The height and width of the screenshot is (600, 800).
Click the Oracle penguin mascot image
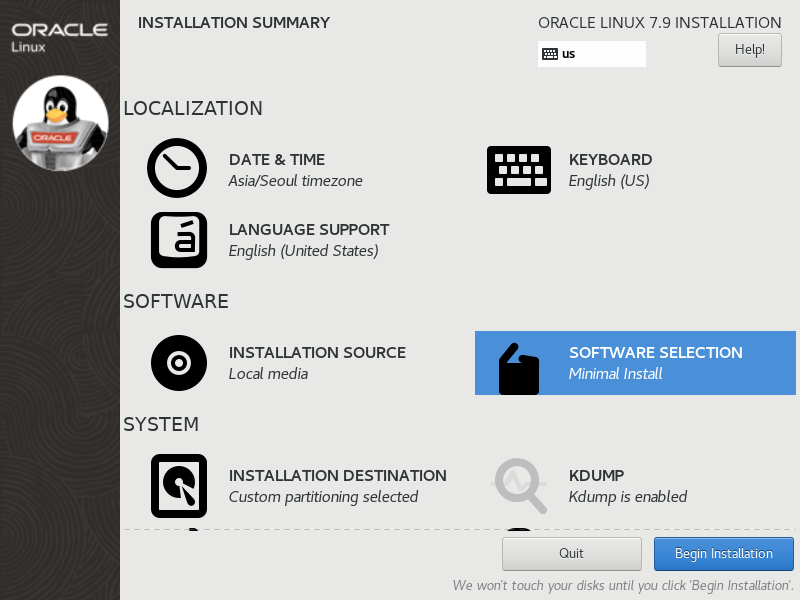coord(60,123)
